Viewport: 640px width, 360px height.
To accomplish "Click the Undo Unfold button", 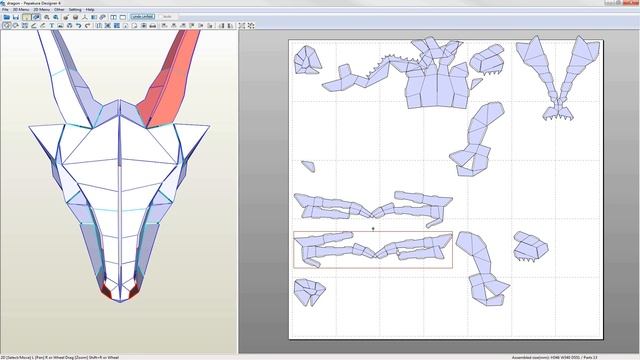I will click(x=142, y=17).
